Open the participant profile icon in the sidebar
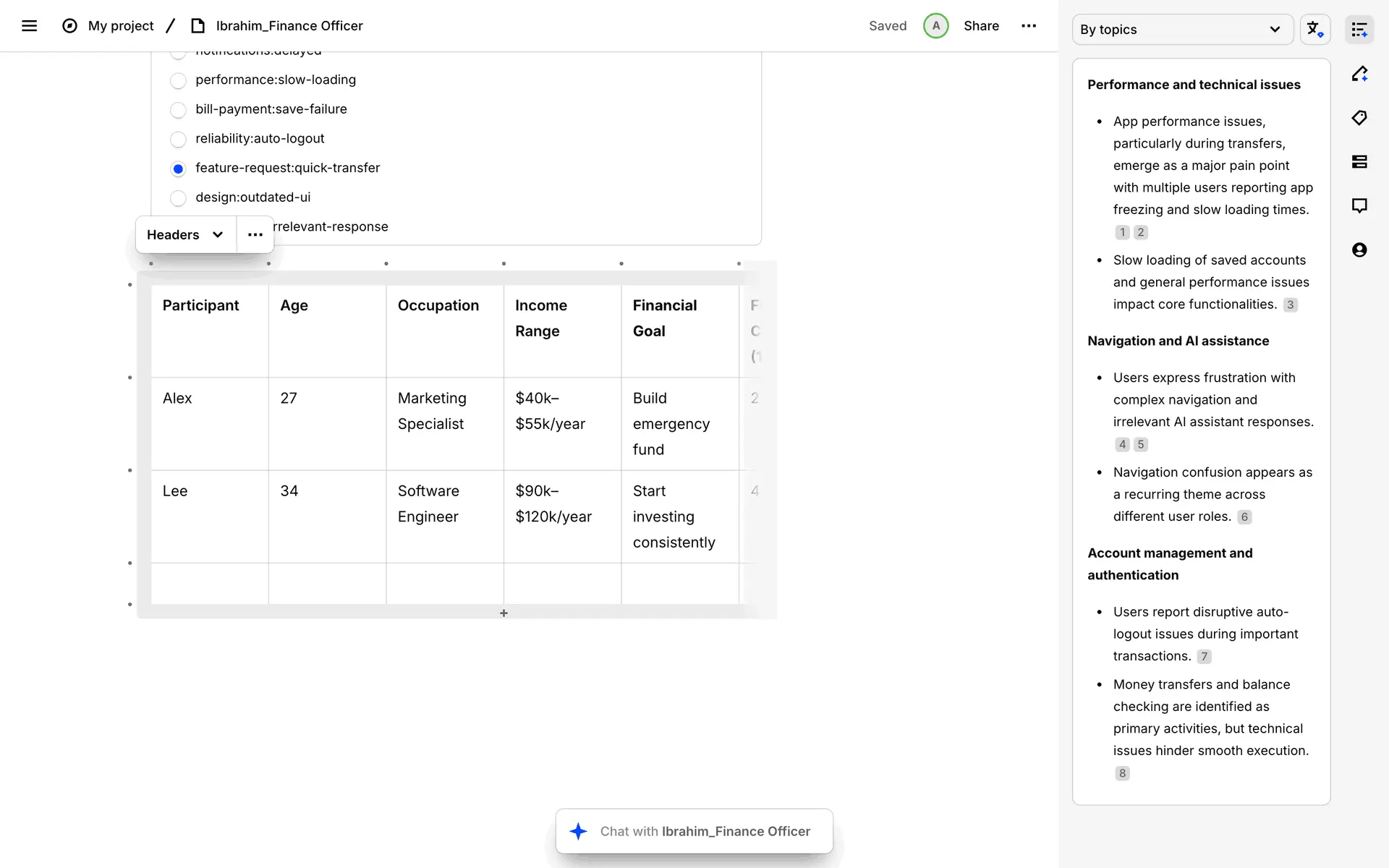Viewport: 1389px width, 868px height. point(1359,250)
